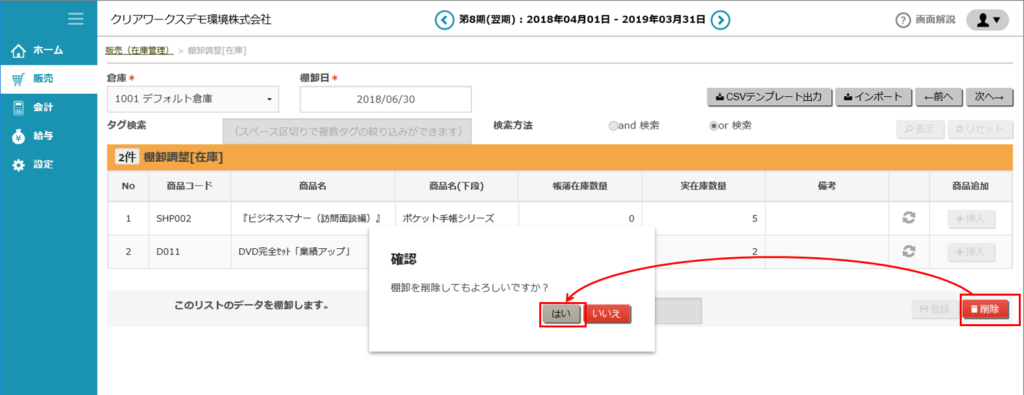Click refresh icon in D011 row
1024x395 pixels.
(x=907, y=251)
